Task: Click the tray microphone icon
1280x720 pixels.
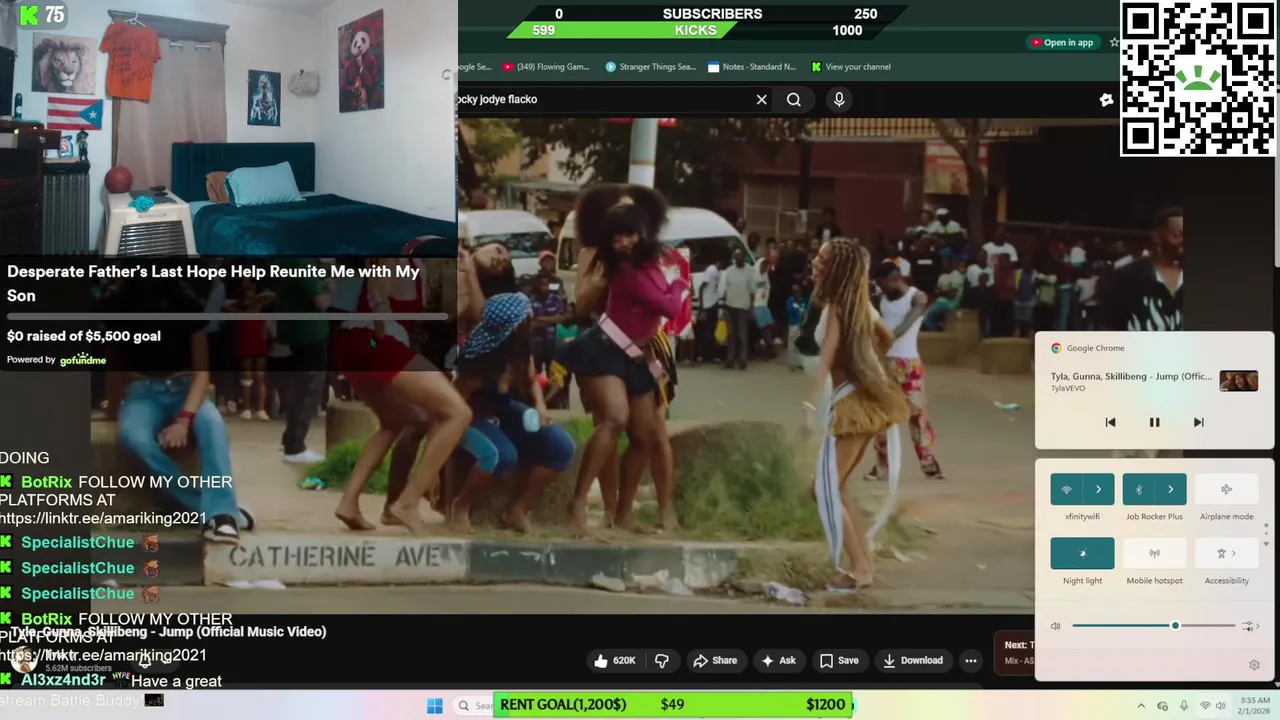Action: (x=1183, y=706)
